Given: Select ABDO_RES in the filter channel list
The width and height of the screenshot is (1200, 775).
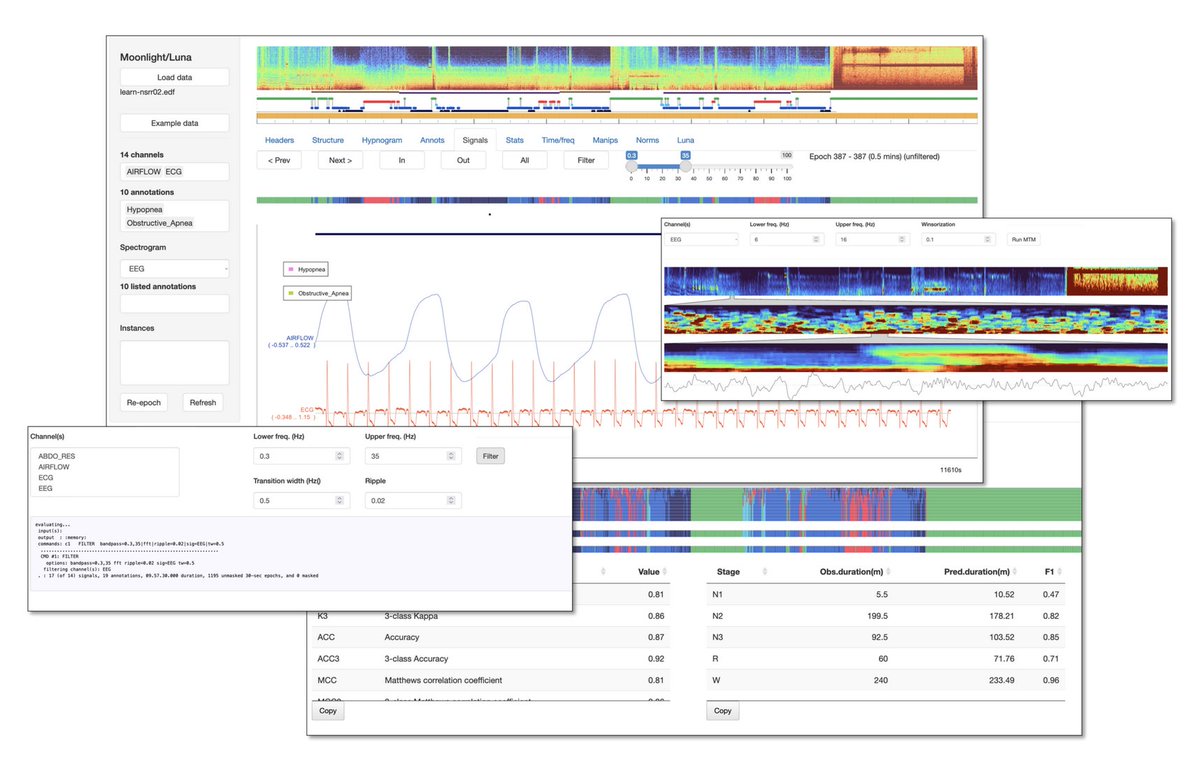Looking at the screenshot, I should (56, 455).
